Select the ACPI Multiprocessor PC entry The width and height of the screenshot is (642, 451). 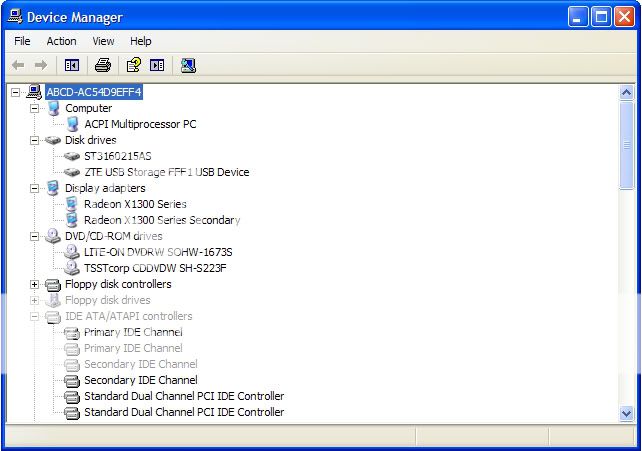point(140,124)
